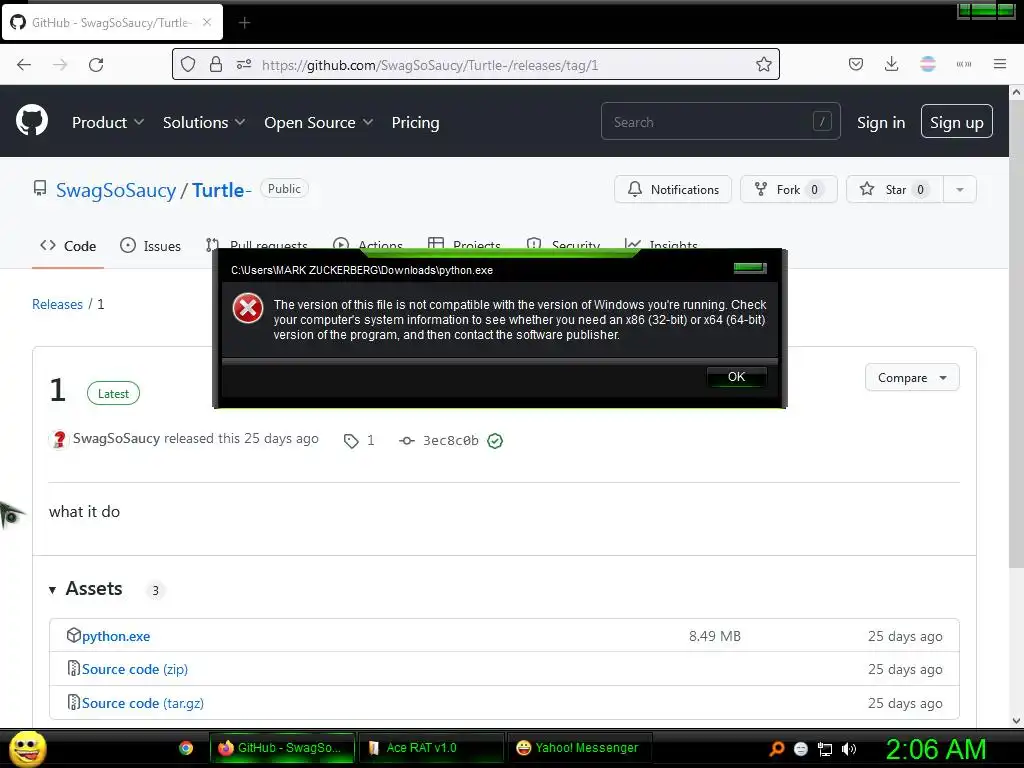
Task: Download Source code (tar.gz)
Action: [x=143, y=703]
